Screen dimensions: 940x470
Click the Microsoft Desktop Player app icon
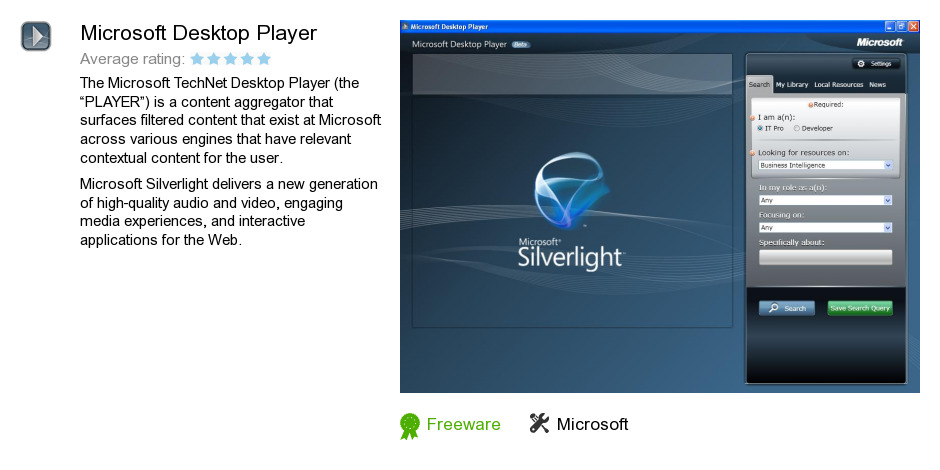coord(36,37)
